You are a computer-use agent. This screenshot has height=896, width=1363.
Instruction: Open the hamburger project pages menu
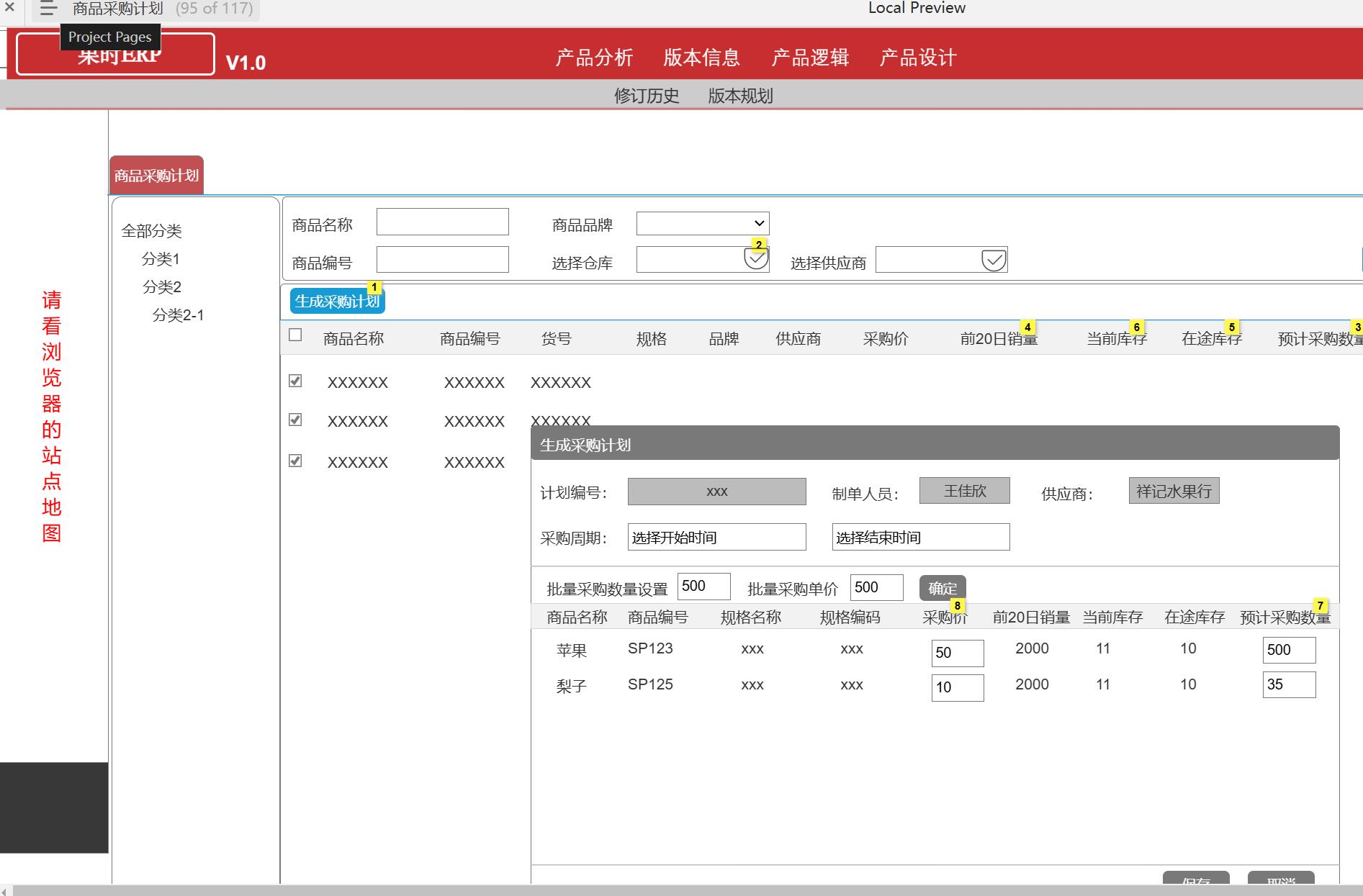coord(48,9)
